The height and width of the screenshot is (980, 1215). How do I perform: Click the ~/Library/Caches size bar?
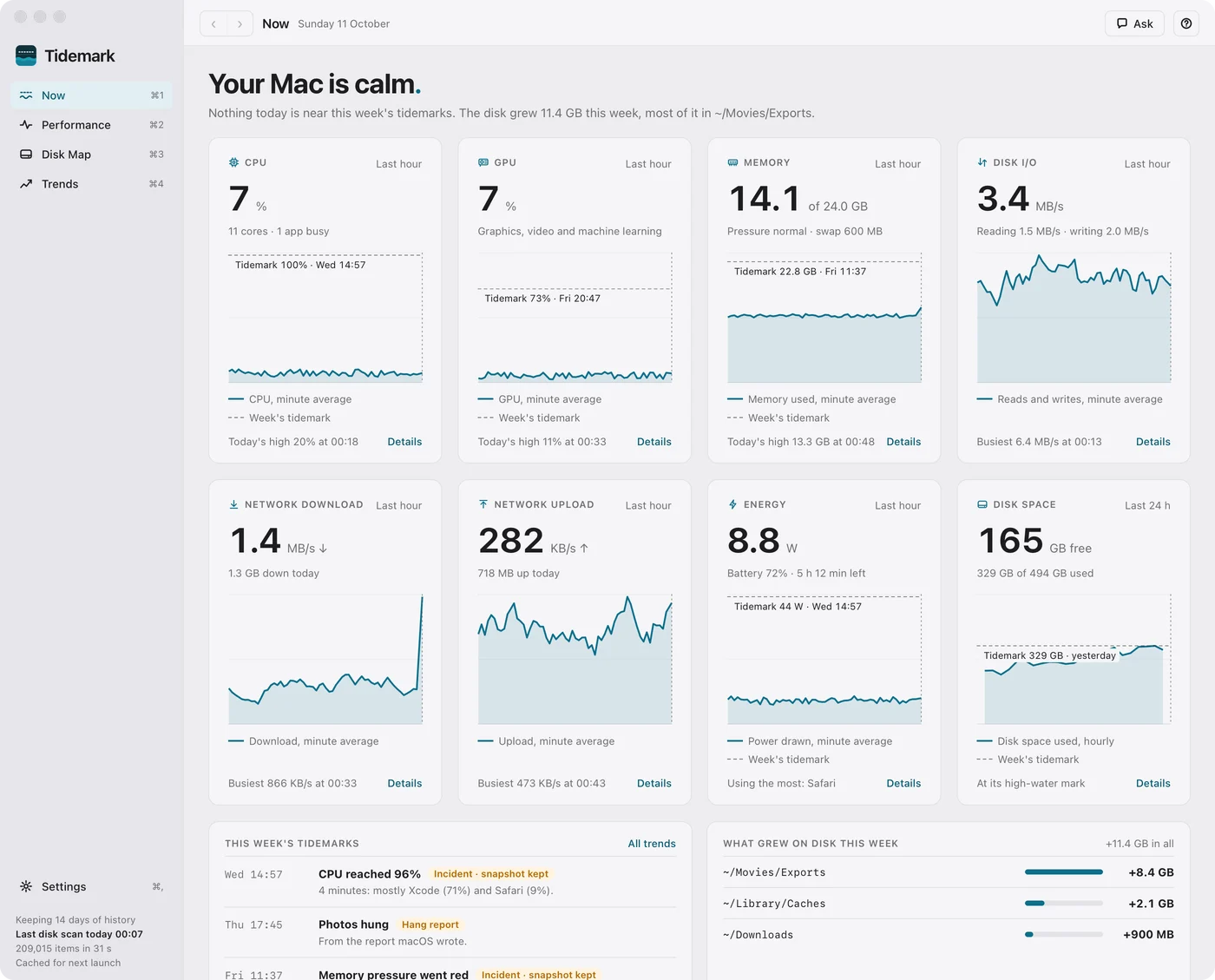click(x=1064, y=904)
